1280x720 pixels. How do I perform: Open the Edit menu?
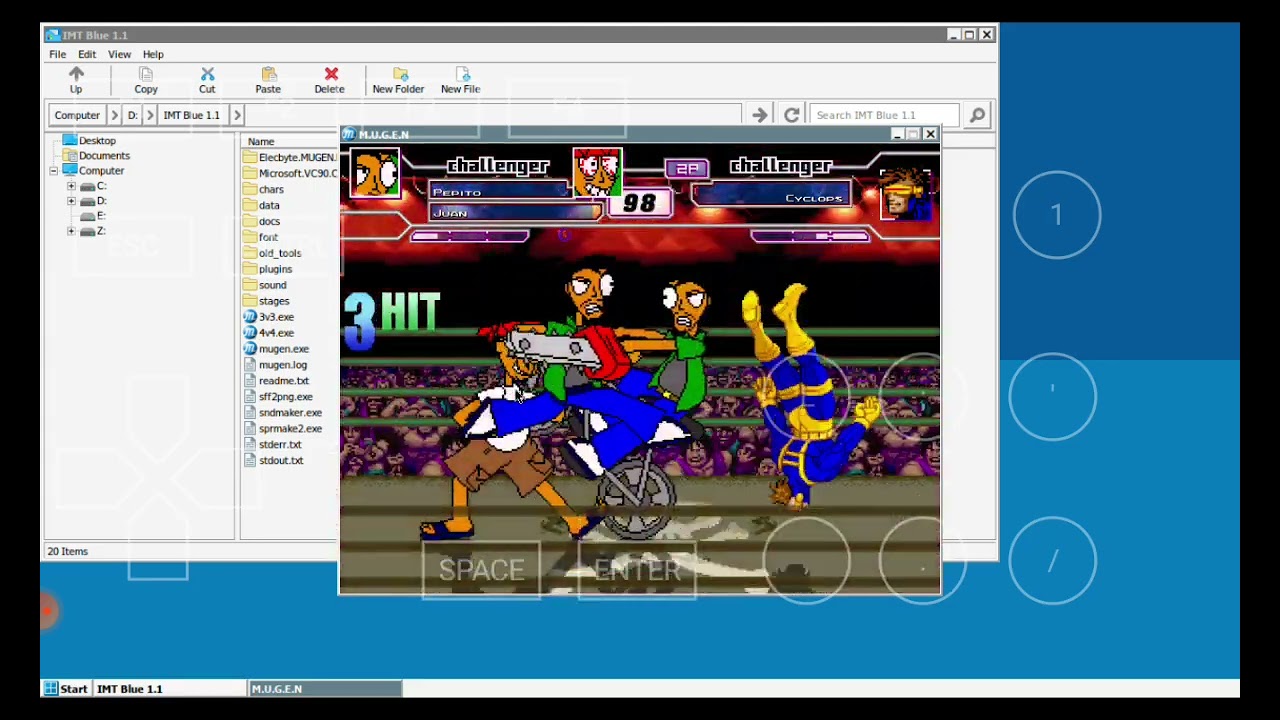(87, 54)
